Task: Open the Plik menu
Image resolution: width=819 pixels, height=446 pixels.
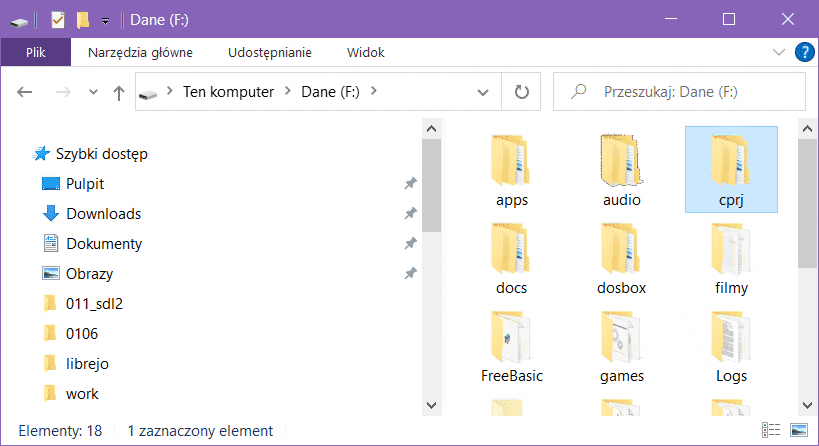Action: point(35,52)
